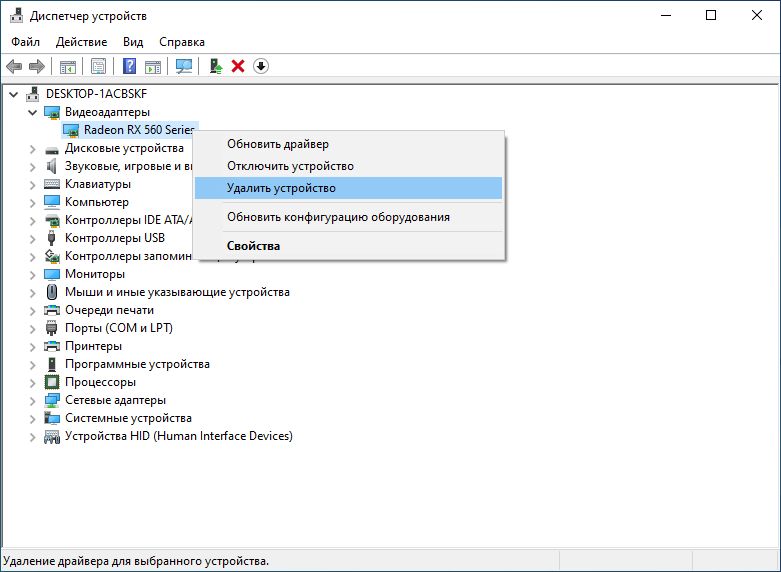Select the Программные устройства row

137,364
